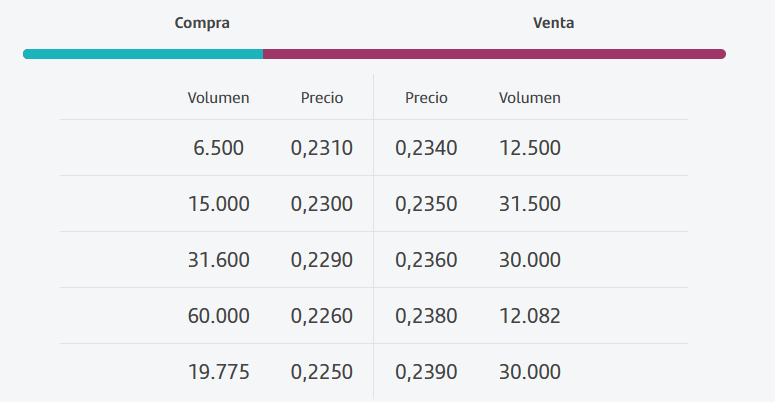Viewport: 775px width, 402px height.
Task: Click the buy-side Volumen column header
Action: click(x=218, y=98)
